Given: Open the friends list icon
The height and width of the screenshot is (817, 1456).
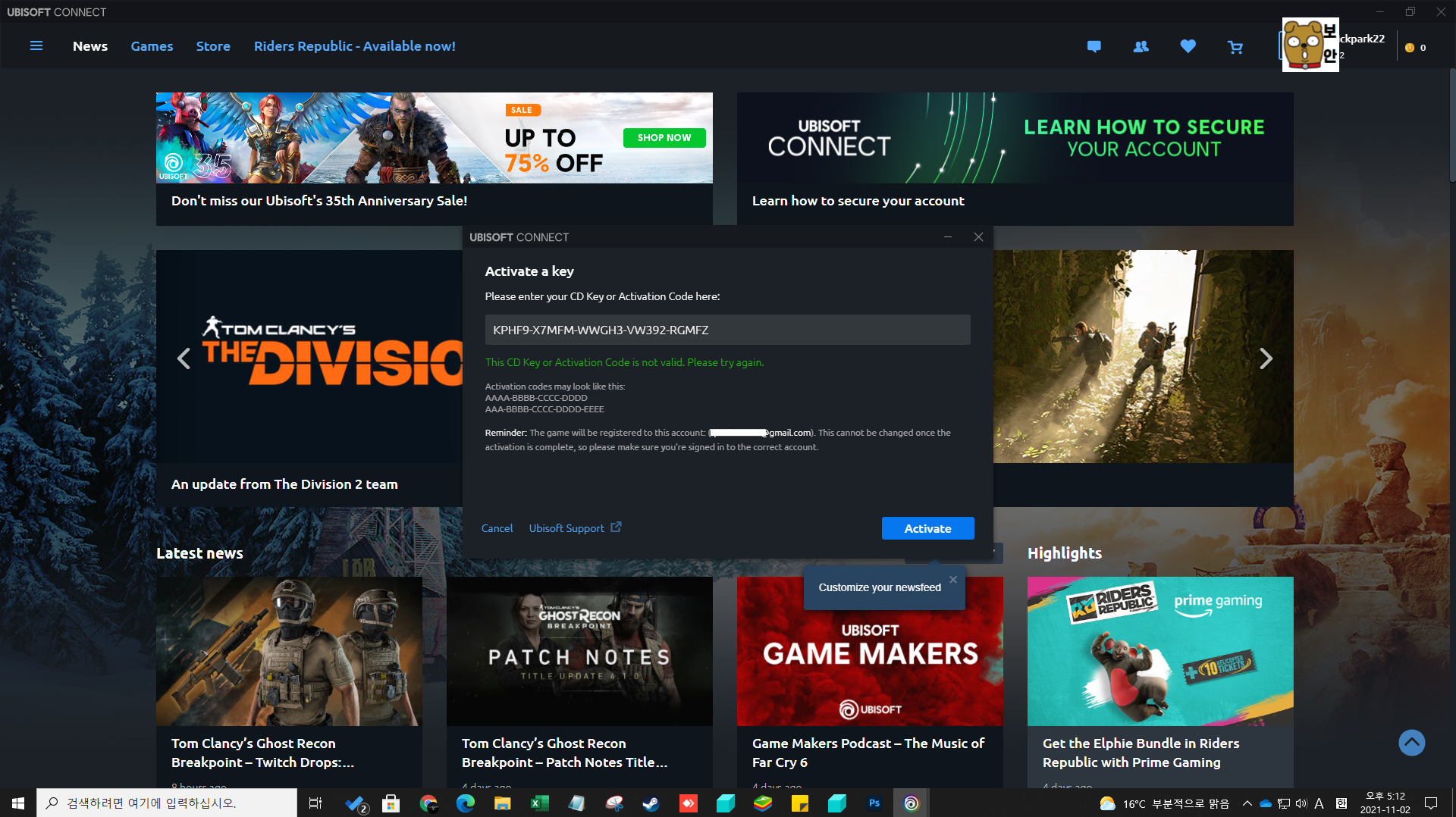Looking at the screenshot, I should 1141,46.
